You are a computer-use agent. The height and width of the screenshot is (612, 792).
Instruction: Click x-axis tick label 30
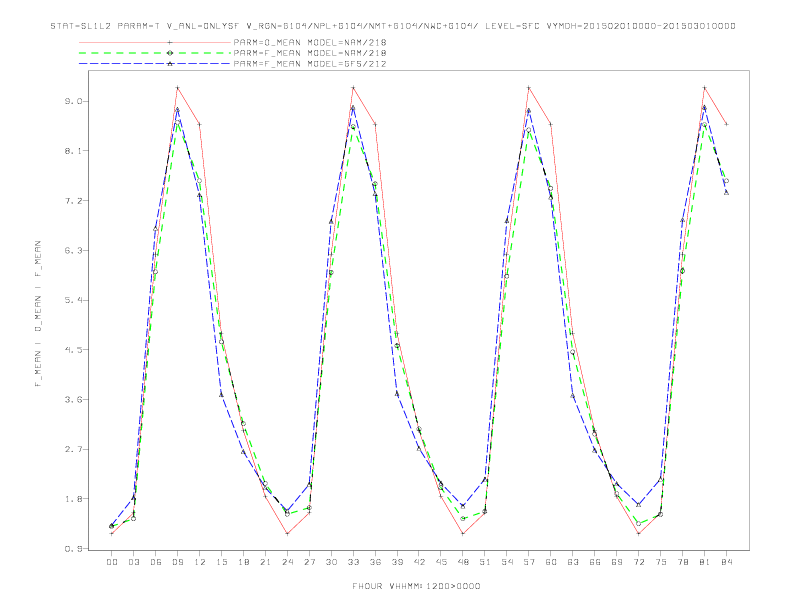tap(331, 562)
